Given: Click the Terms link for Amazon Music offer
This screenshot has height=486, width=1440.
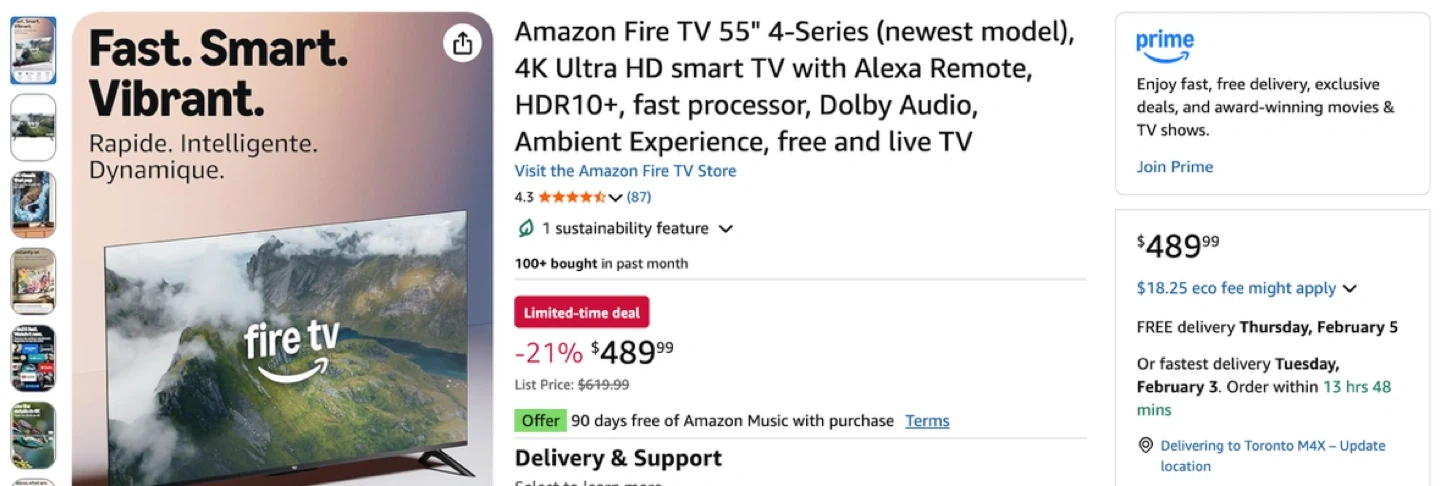Looking at the screenshot, I should pos(927,421).
